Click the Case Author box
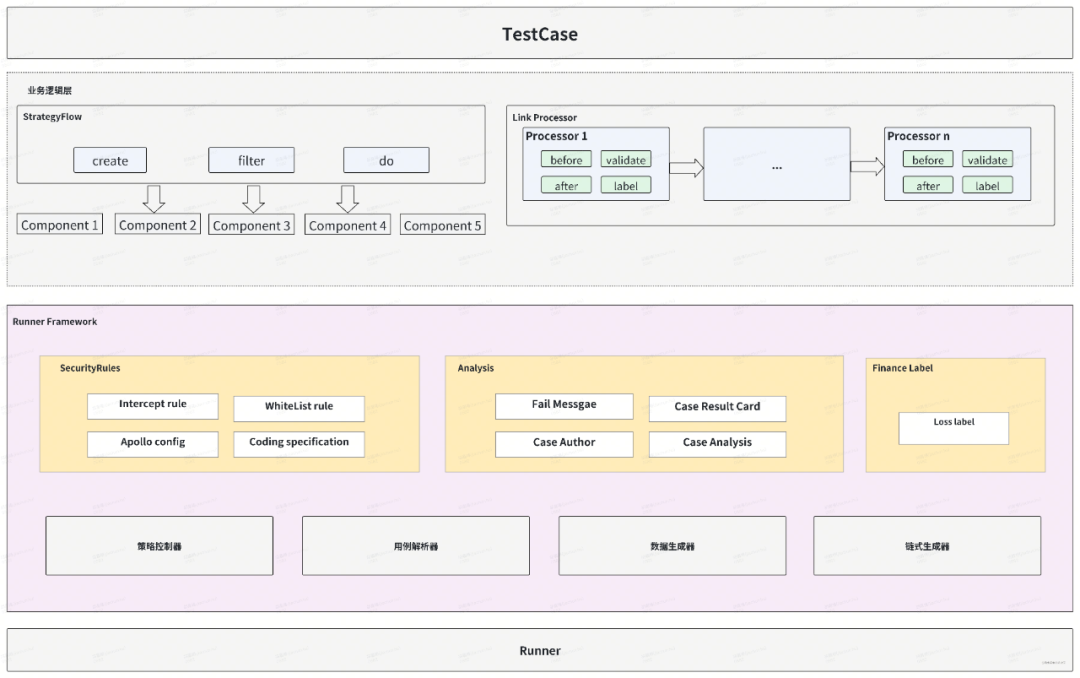1080x678 pixels. (x=564, y=444)
